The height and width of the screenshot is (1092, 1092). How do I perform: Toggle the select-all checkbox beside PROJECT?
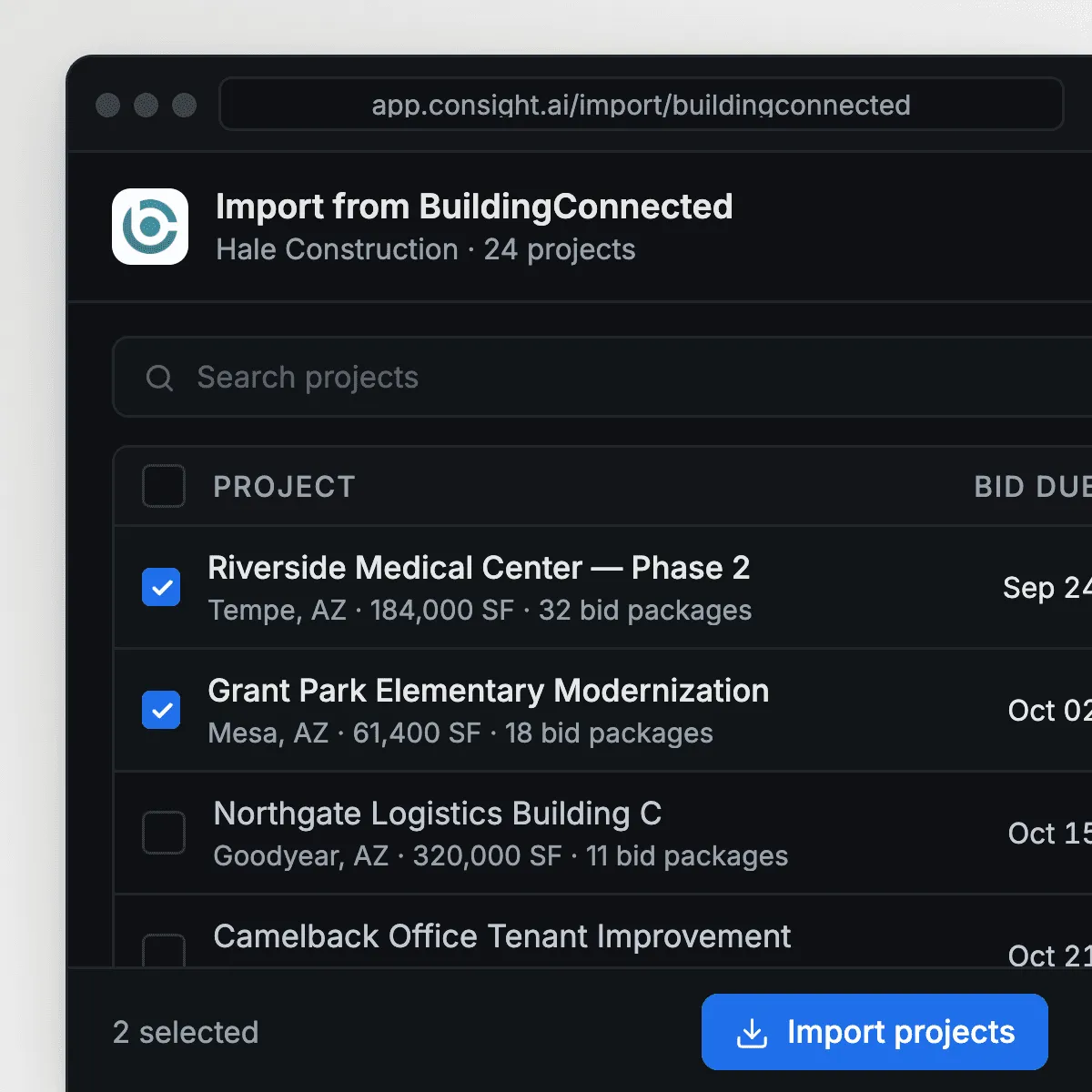coord(164,486)
